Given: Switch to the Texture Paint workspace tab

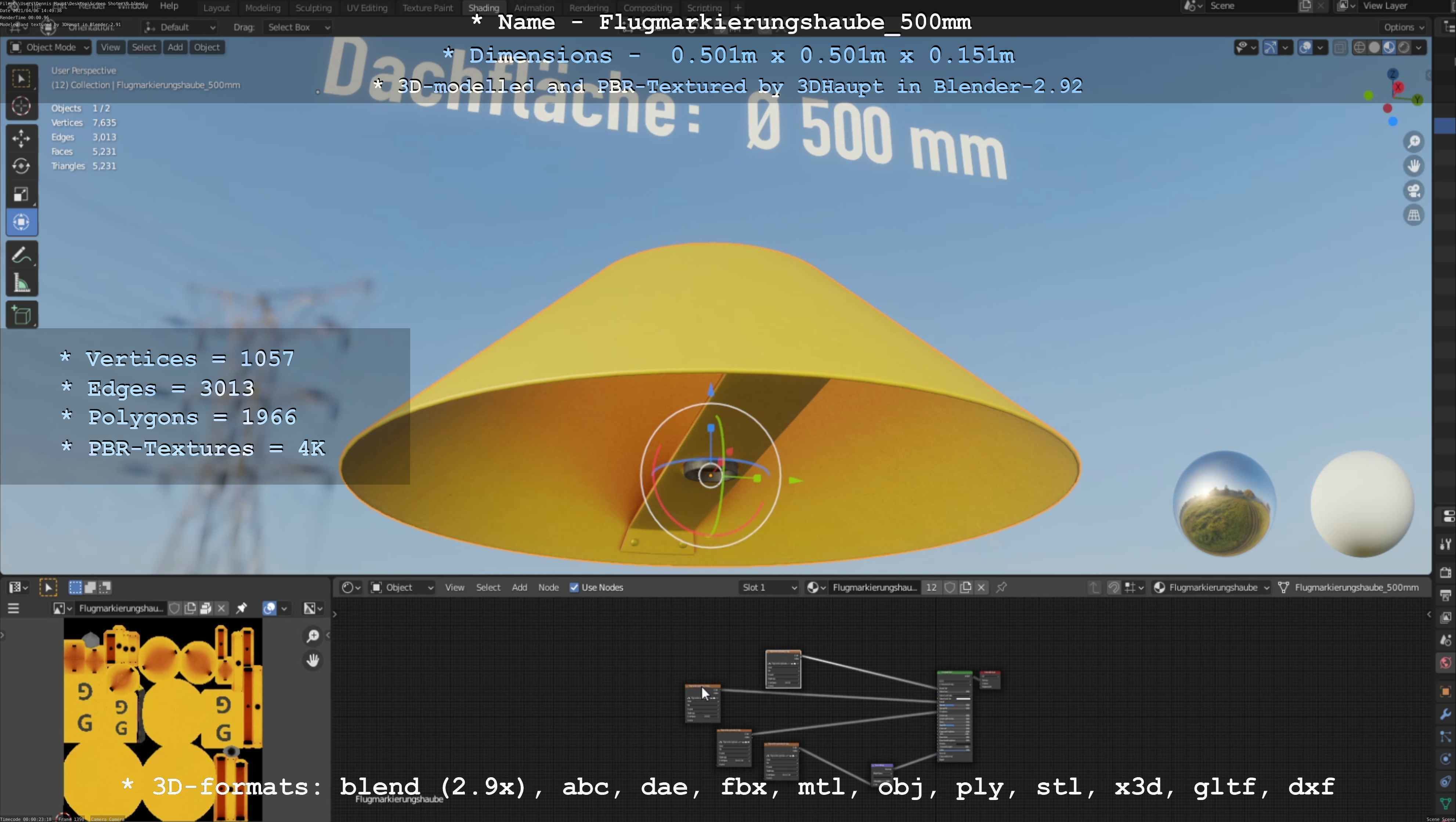Looking at the screenshot, I should (427, 8).
